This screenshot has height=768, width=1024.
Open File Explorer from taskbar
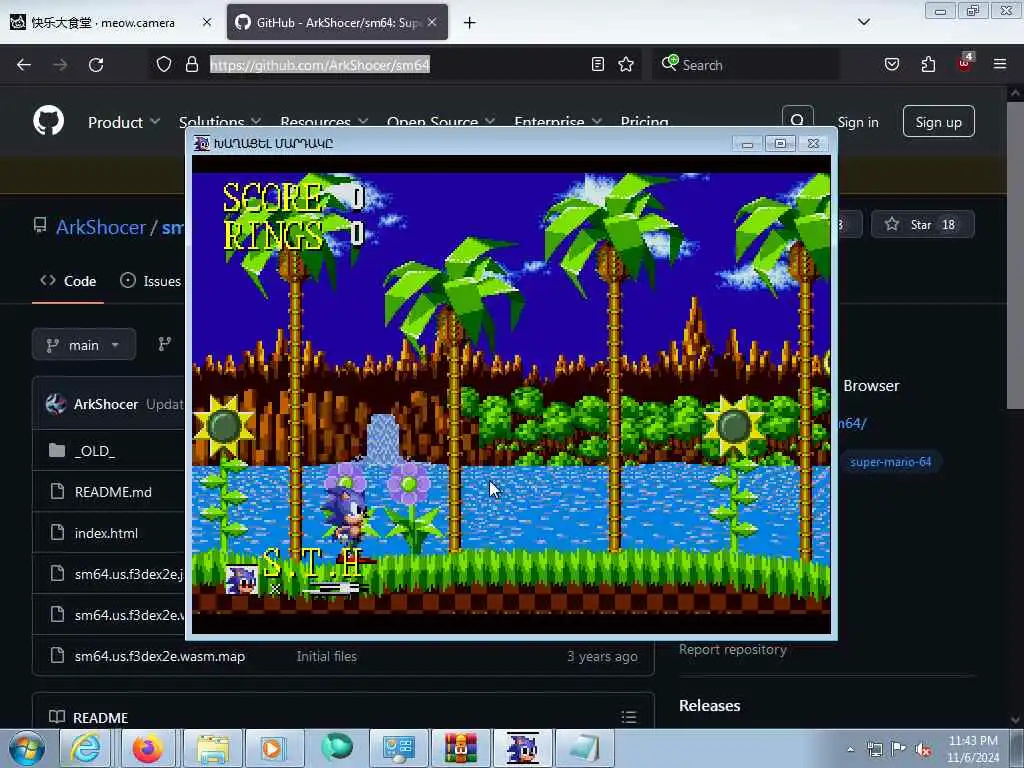[x=212, y=748]
